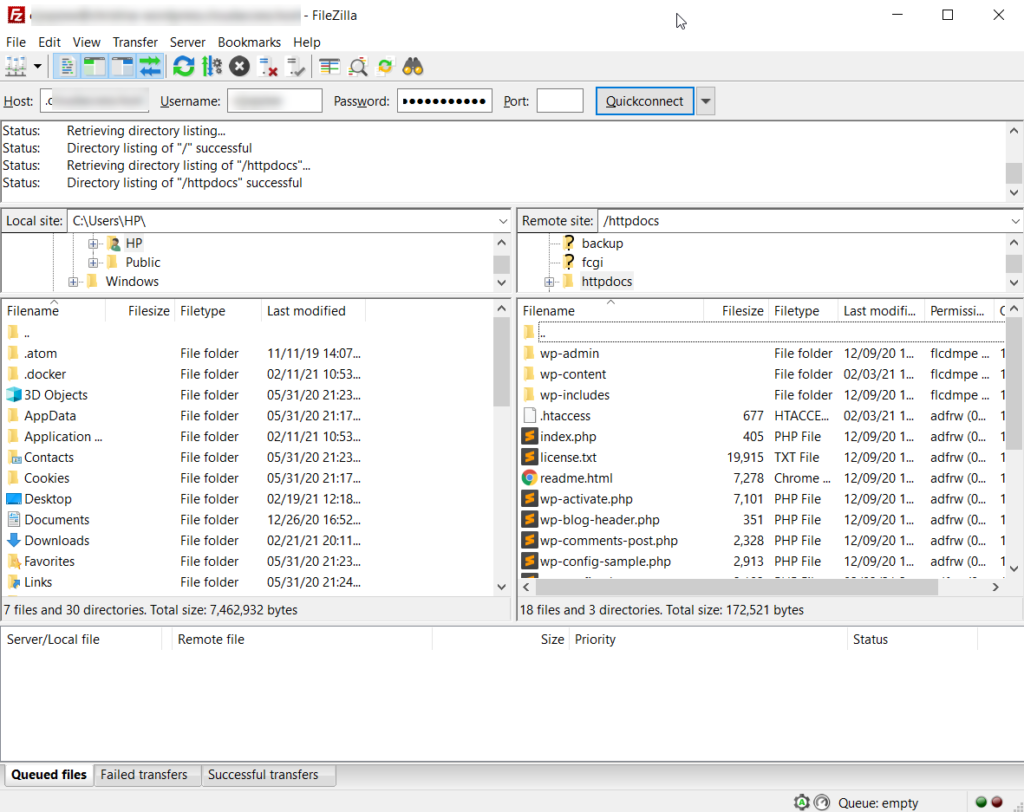Viewport: 1024px width, 812px height.
Task: Open the Remote site path dropdown
Action: coord(1015,221)
